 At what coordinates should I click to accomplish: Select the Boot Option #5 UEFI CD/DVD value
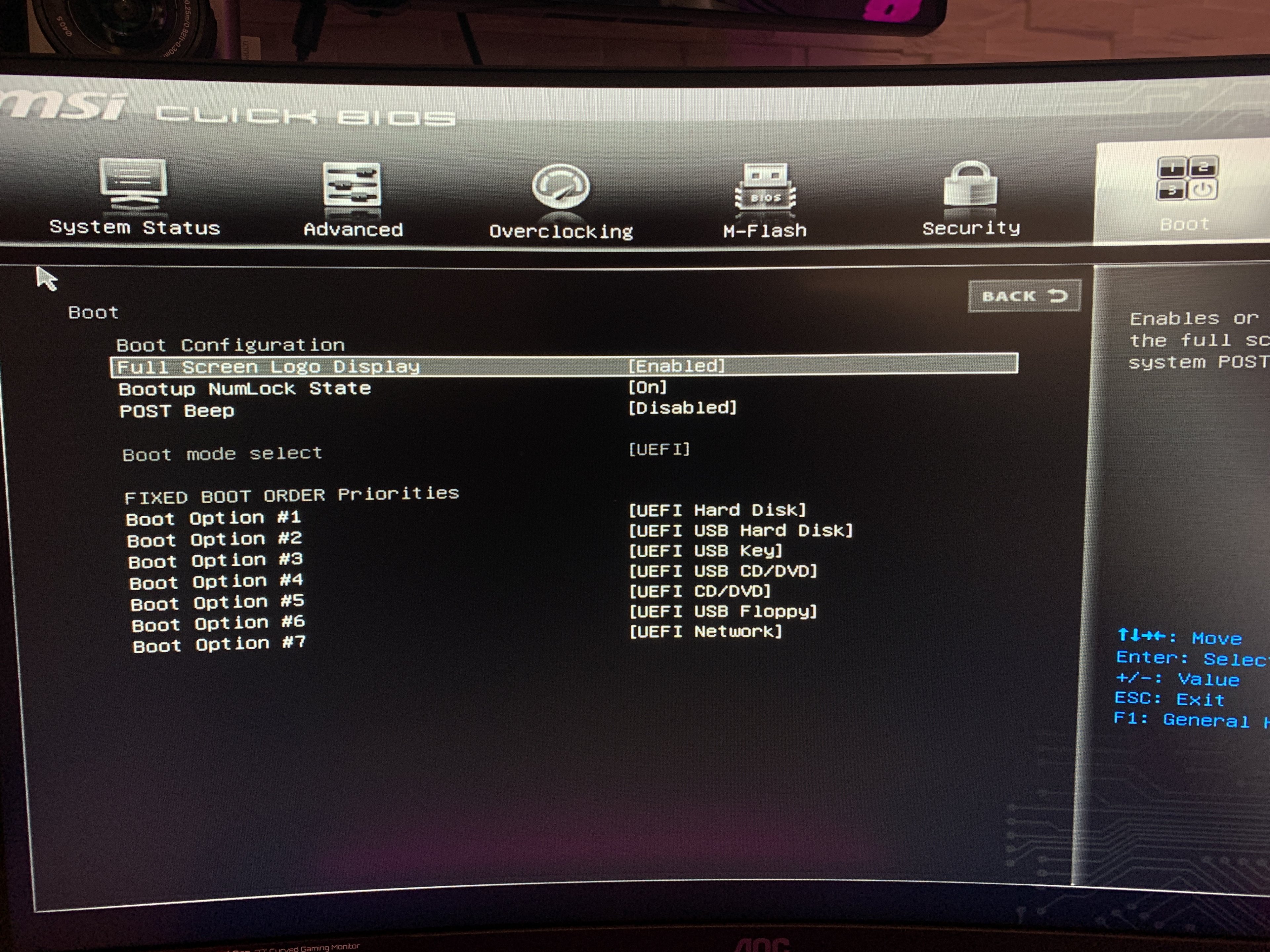pyautogui.click(x=699, y=591)
